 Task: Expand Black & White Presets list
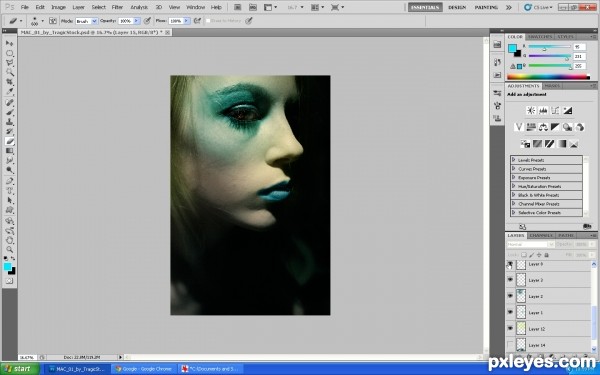pyautogui.click(x=514, y=195)
